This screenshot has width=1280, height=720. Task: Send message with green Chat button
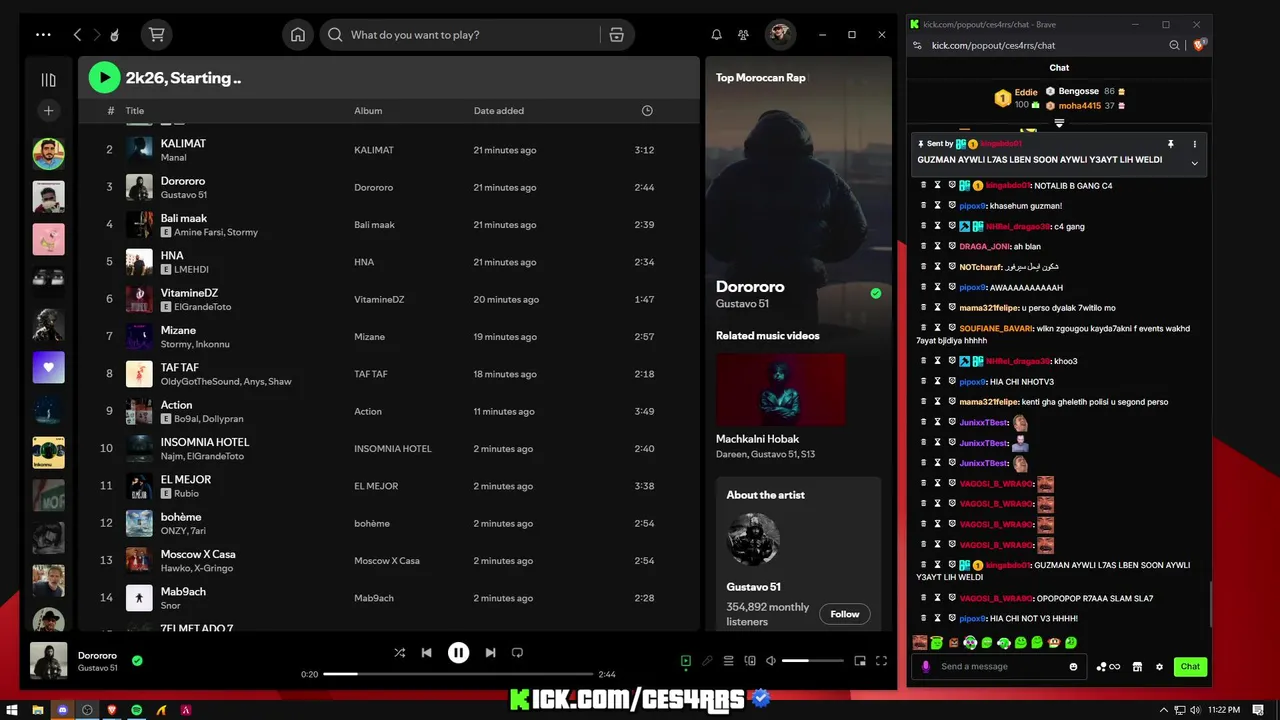tap(1190, 667)
